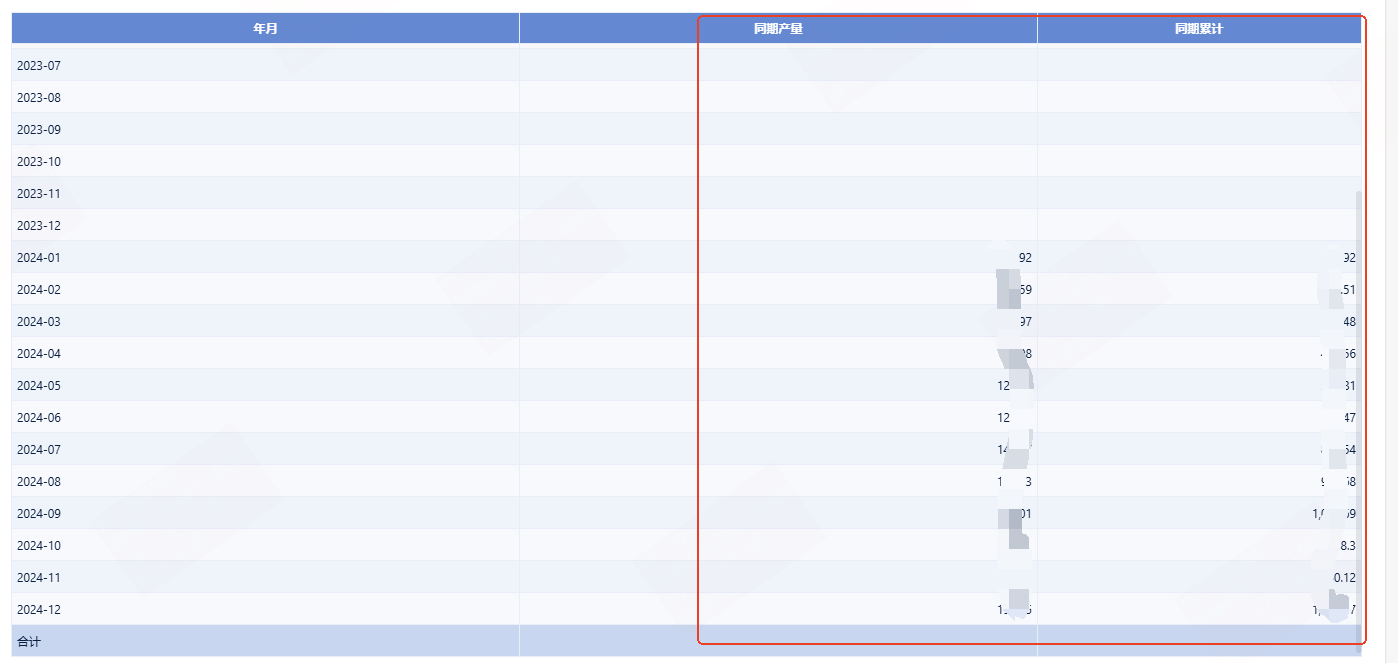This screenshot has height=663, width=1398.
Task: Click the table's vertical scrollbar thumb
Action: (x=1358, y=420)
